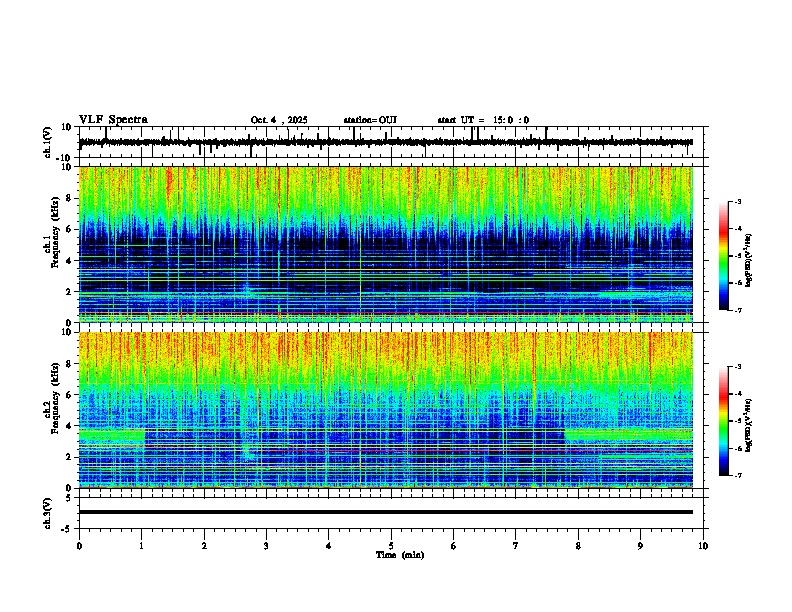Click time-axis tick label "10" at the end of the time axis
This screenshot has height=612, width=792.
click(703, 546)
